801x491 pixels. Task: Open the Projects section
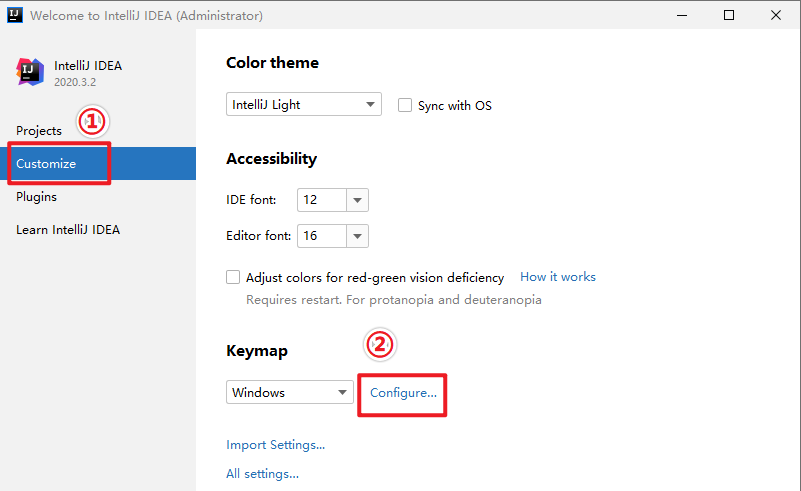coord(39,131)
